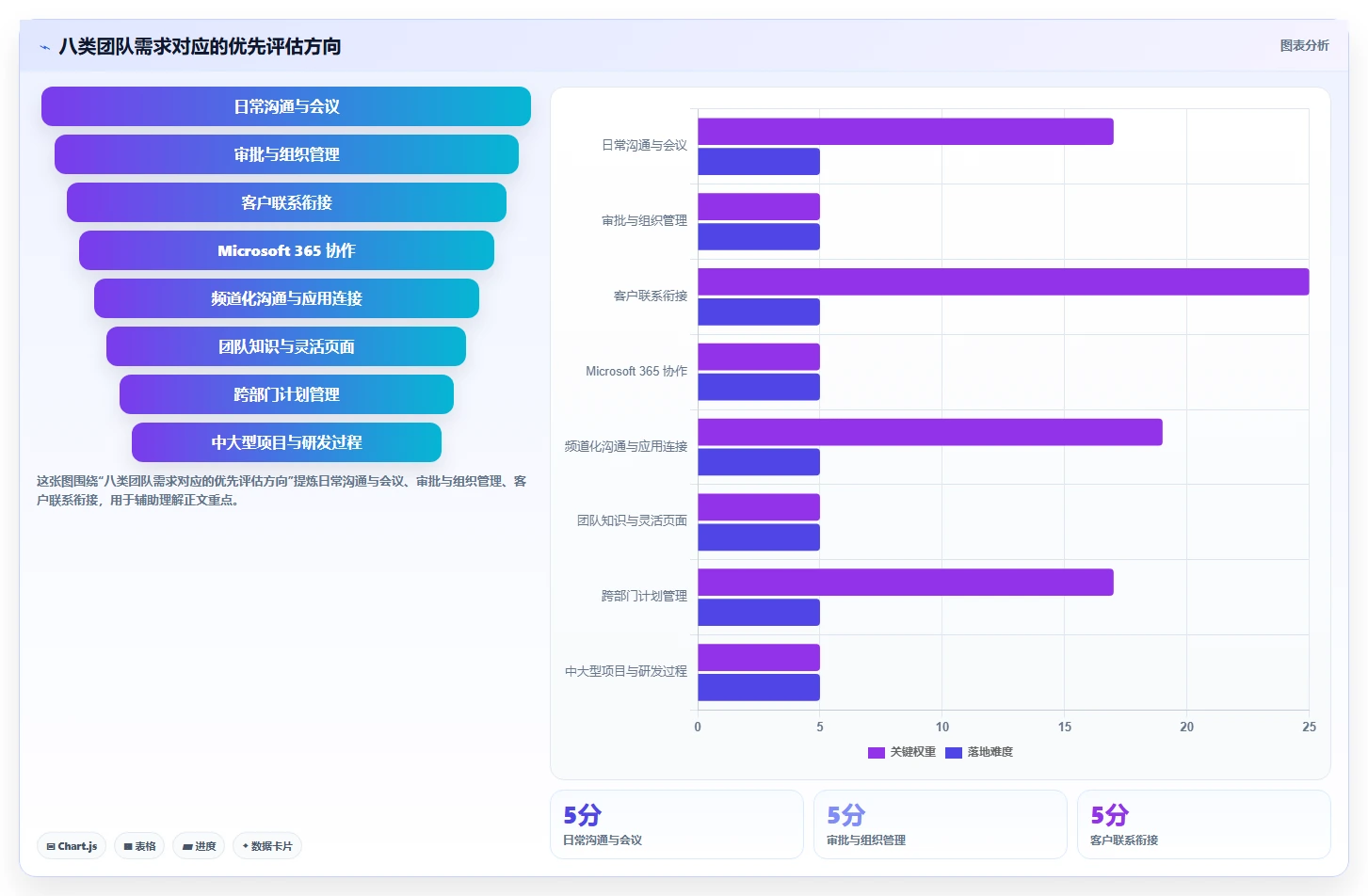
Task: Click the 跨部门计划管理 purple 关键权重 bar
Action: click(906, 583)
